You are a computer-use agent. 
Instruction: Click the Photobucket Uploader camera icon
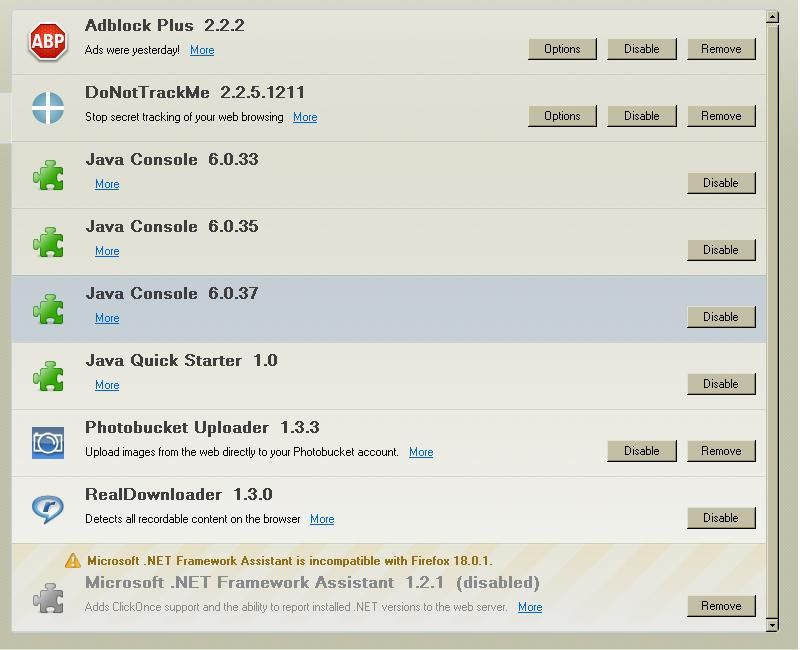47,443
